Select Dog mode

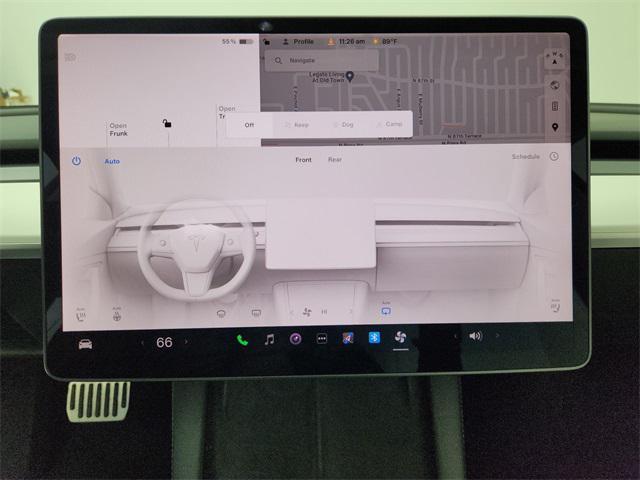tap(344, 124)
